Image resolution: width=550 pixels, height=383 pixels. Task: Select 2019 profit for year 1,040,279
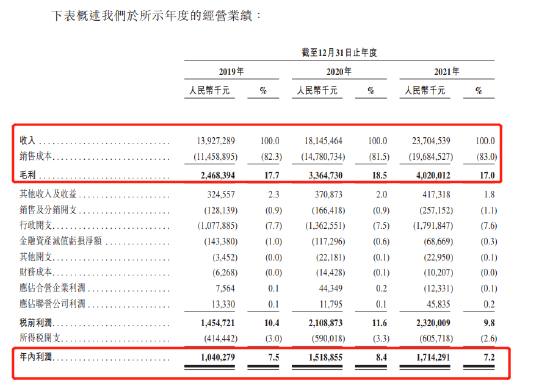point(218,357)
